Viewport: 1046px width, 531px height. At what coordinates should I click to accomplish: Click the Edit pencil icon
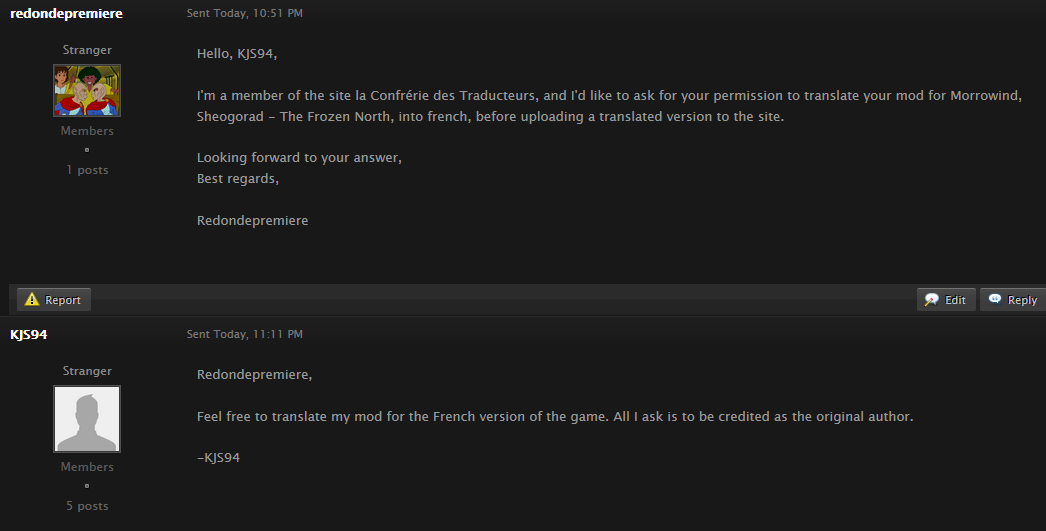tap(931, 300)
